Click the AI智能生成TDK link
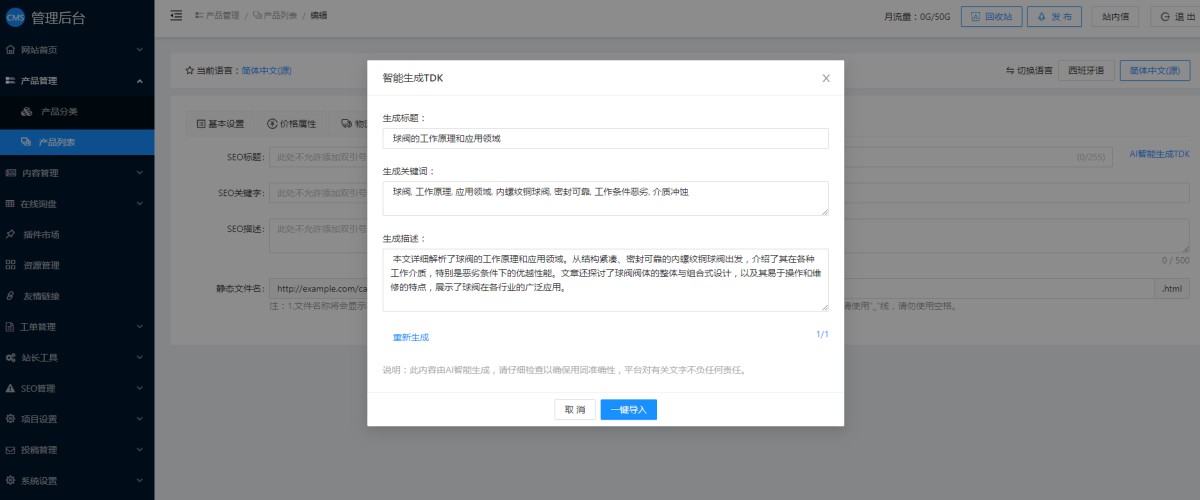1200x500 pixels. click(1159, 155)
